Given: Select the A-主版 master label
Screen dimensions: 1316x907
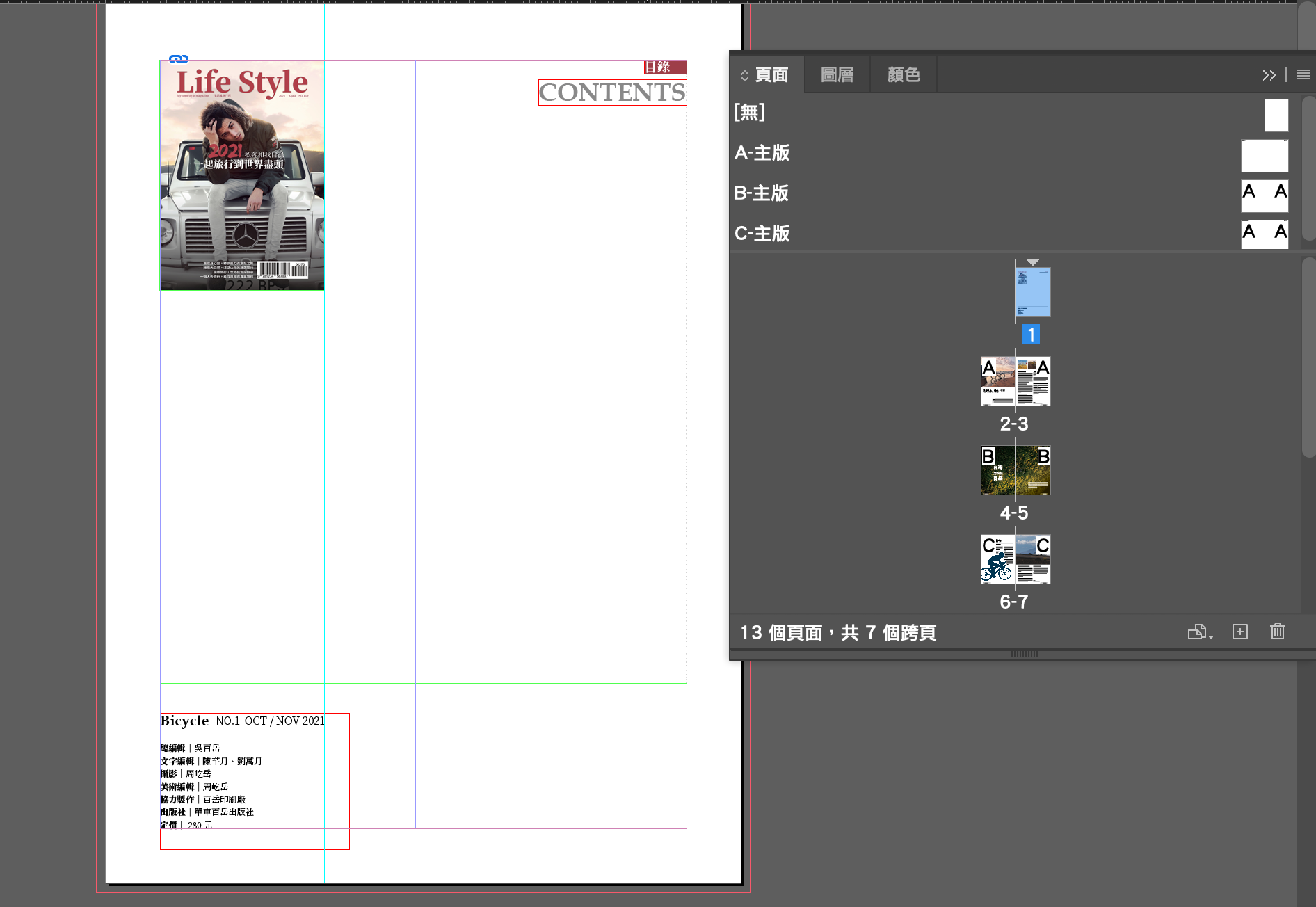Looking at the screenshot, I should [762, 153].
